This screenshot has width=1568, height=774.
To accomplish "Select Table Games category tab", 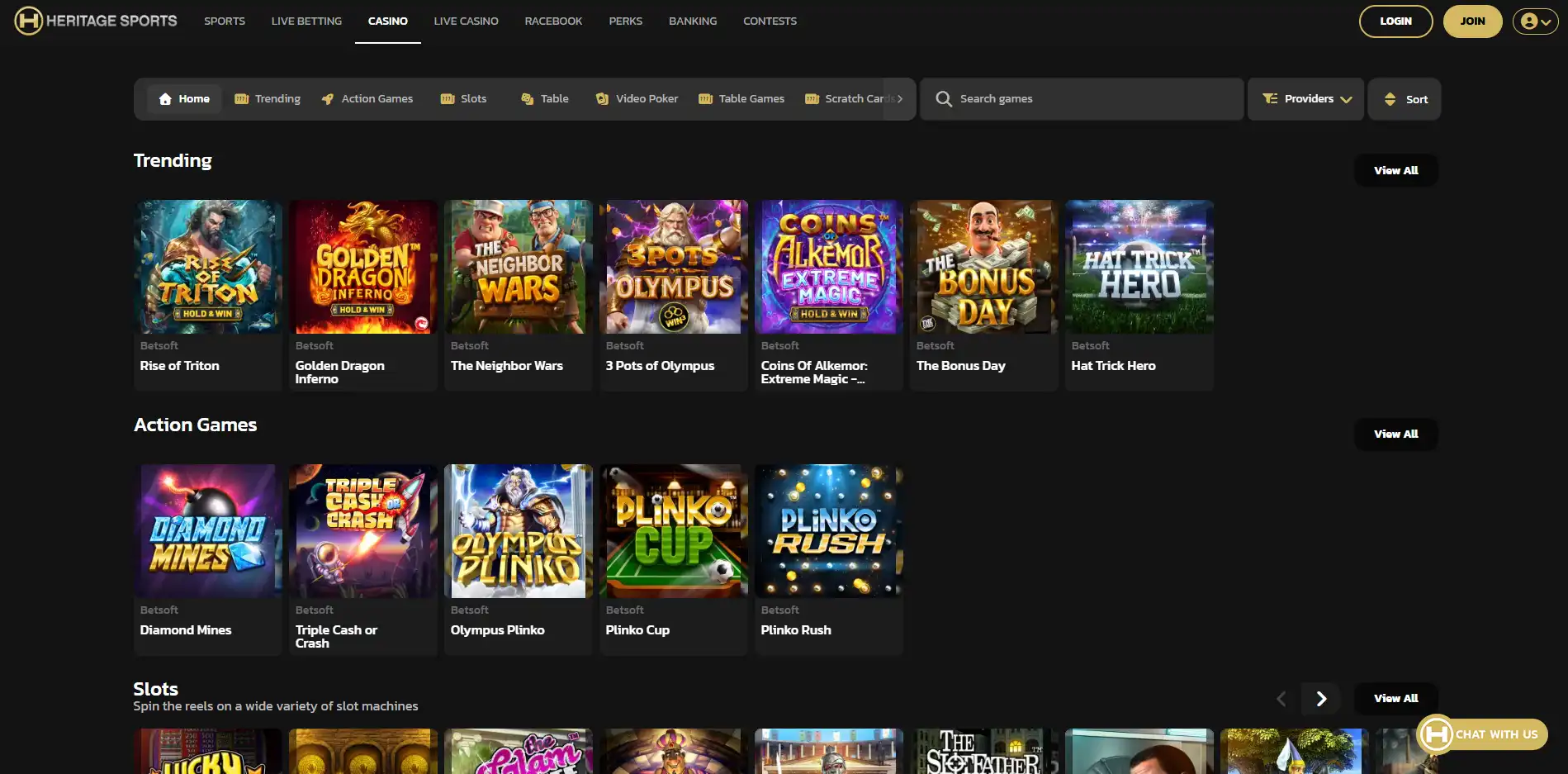I will pyautogui.click(x=741, y=99).
